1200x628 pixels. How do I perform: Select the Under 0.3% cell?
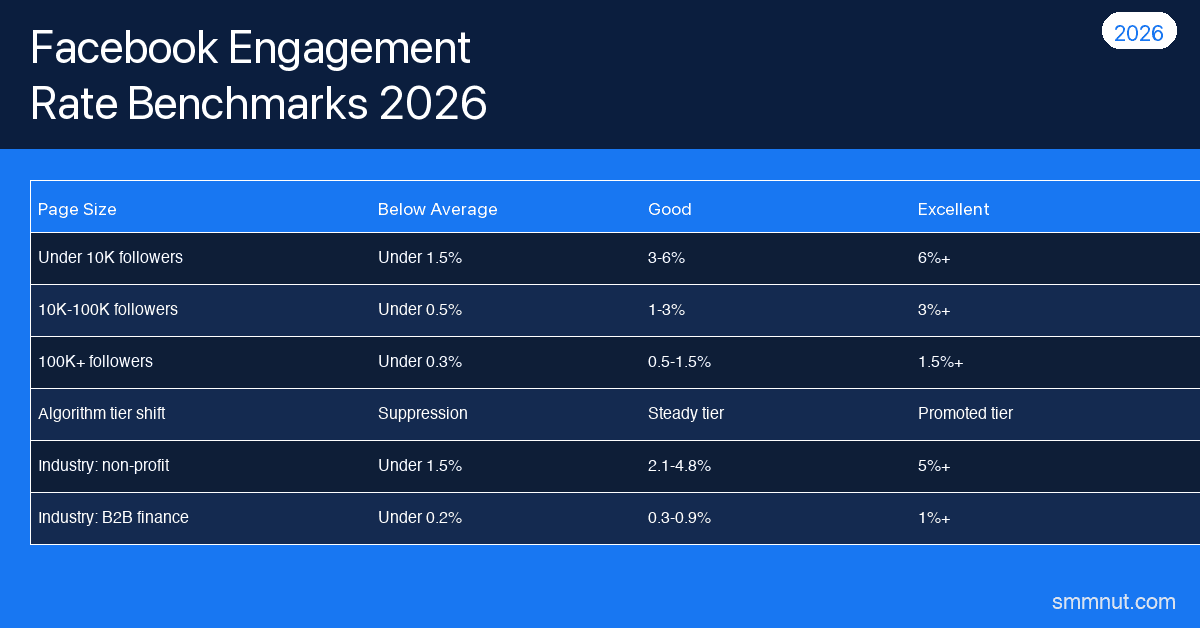[420, 361]
